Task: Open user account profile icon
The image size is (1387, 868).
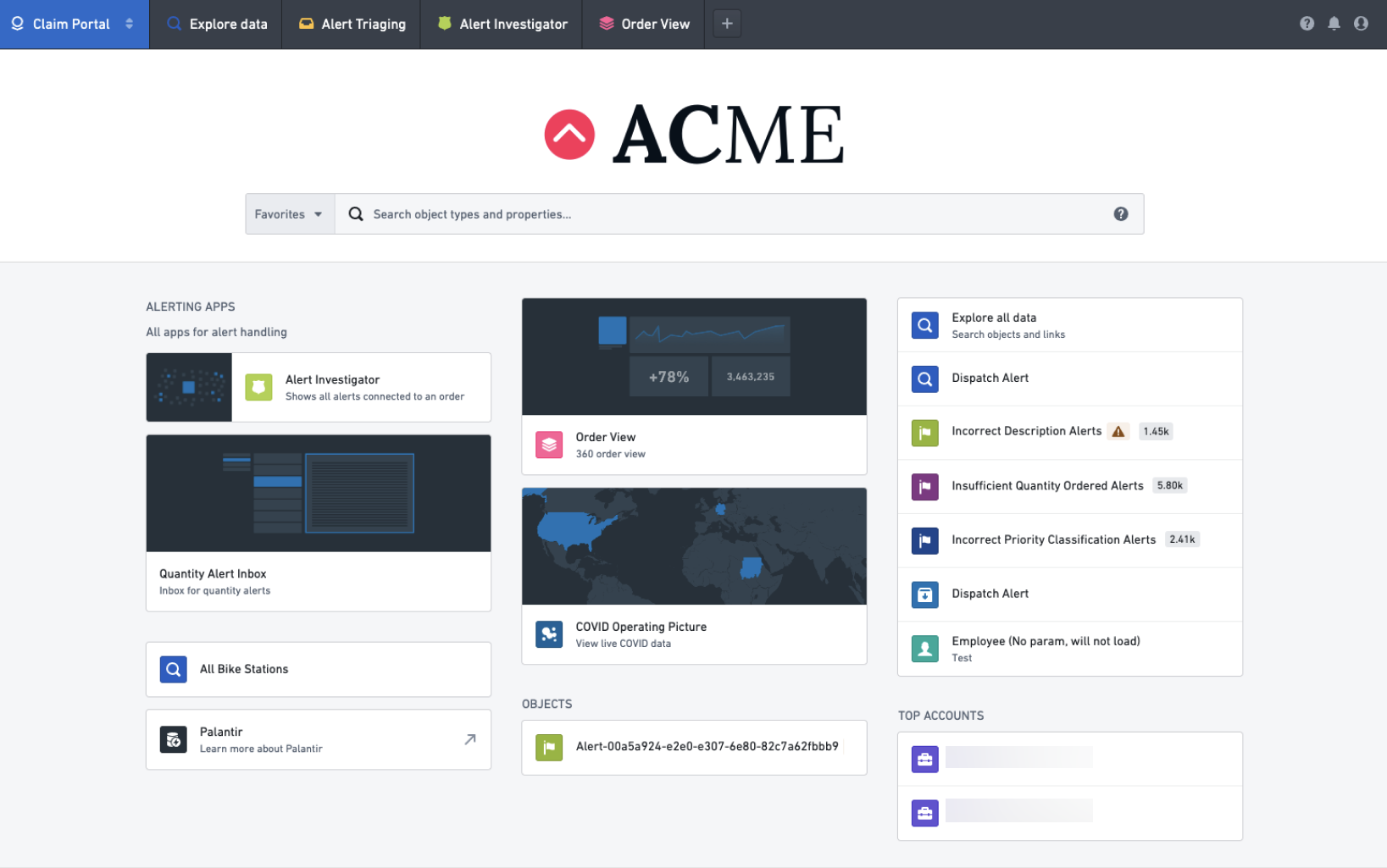Action: pyautogui.click(x=1361, y=24)
